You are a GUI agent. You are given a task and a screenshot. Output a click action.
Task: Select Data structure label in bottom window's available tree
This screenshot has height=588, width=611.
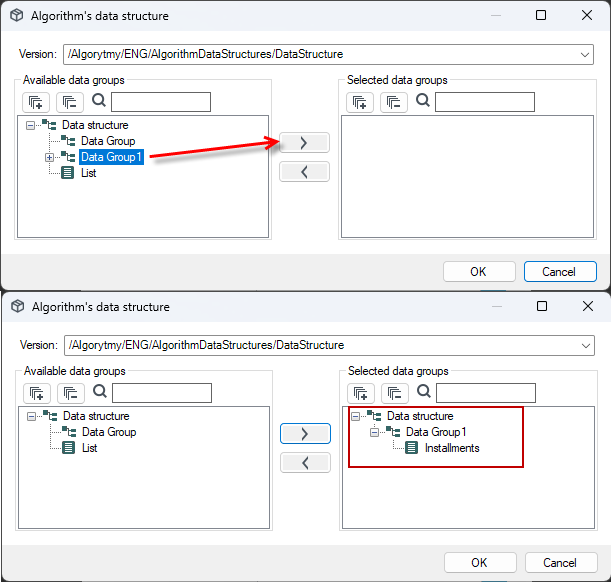(x=96, y=416)
